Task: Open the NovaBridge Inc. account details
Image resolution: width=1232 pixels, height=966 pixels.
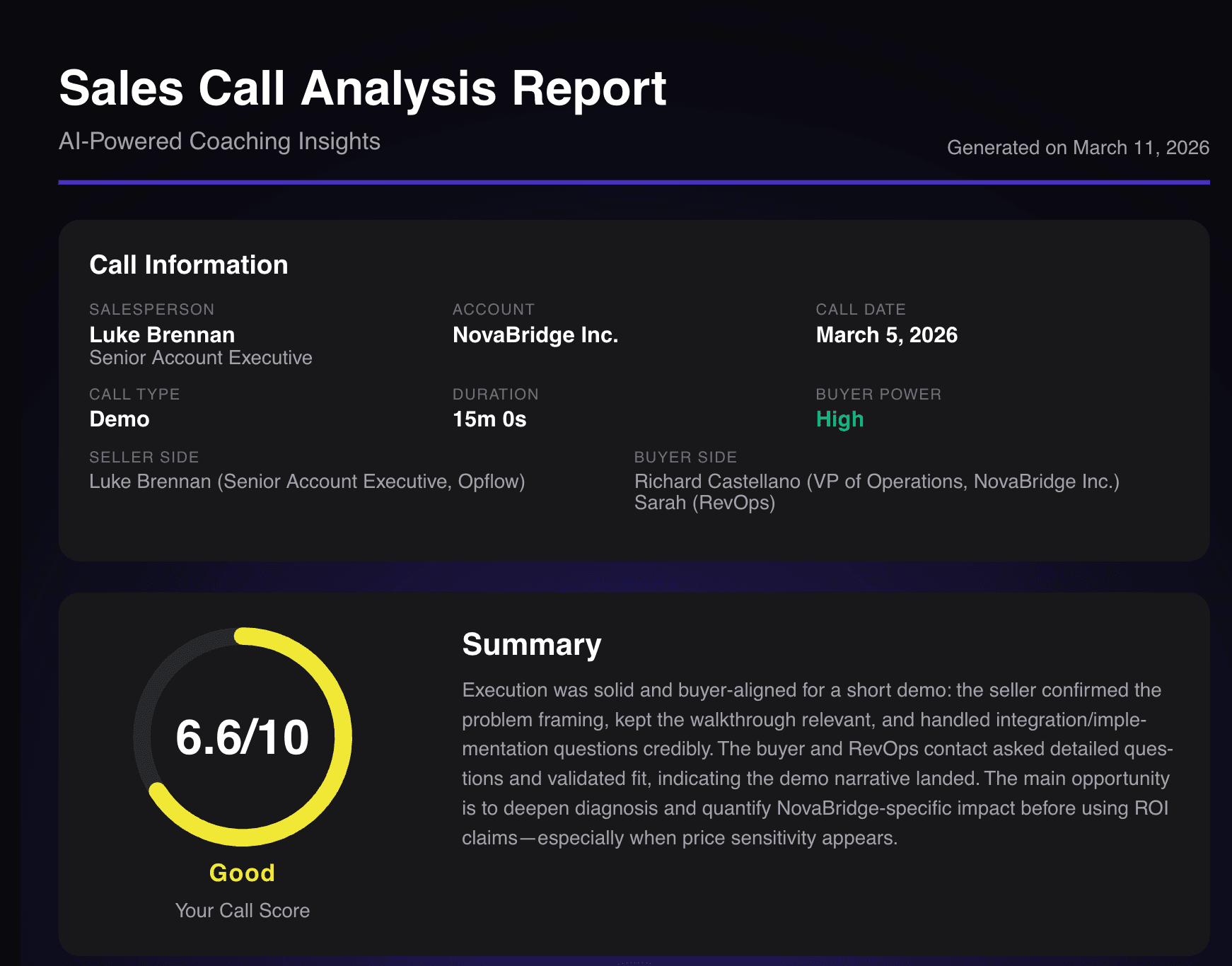Action: [x=535, y=334]
